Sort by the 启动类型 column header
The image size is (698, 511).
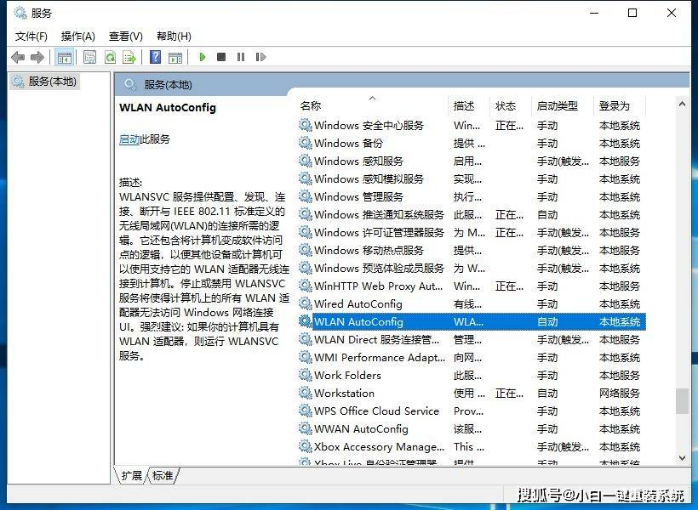tap(562, 106)
